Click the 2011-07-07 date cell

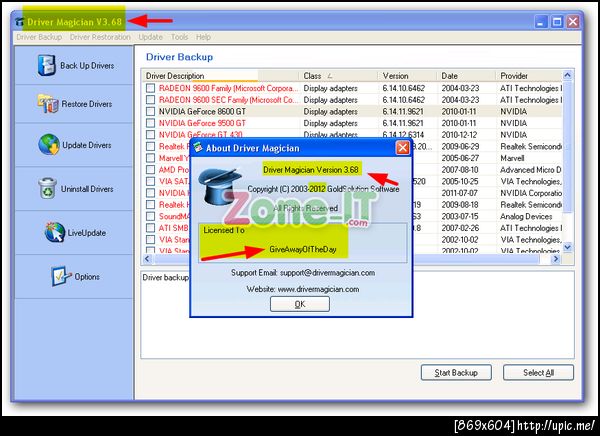coord(459,193)
